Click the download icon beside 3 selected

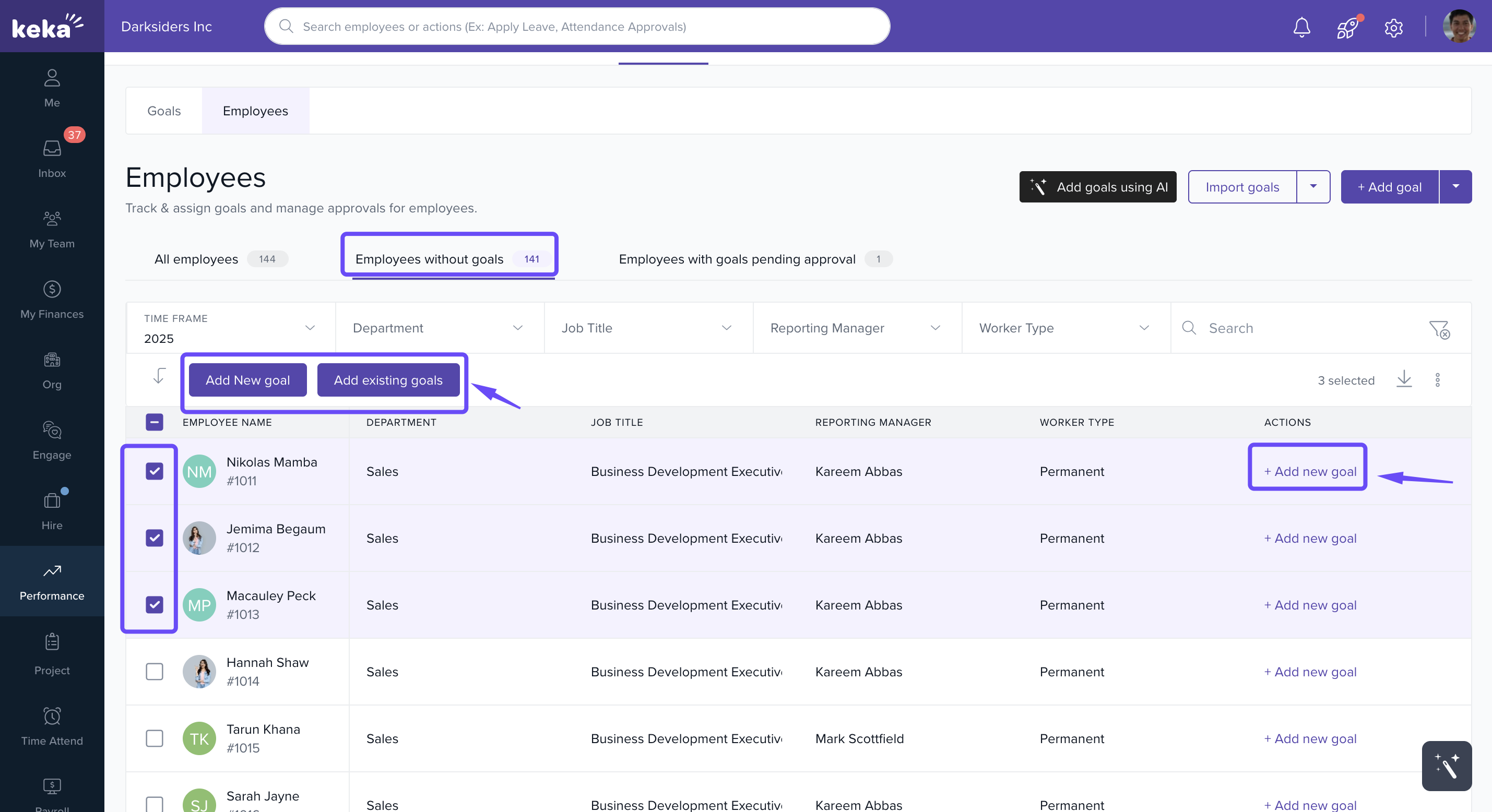coord(1404,380)
